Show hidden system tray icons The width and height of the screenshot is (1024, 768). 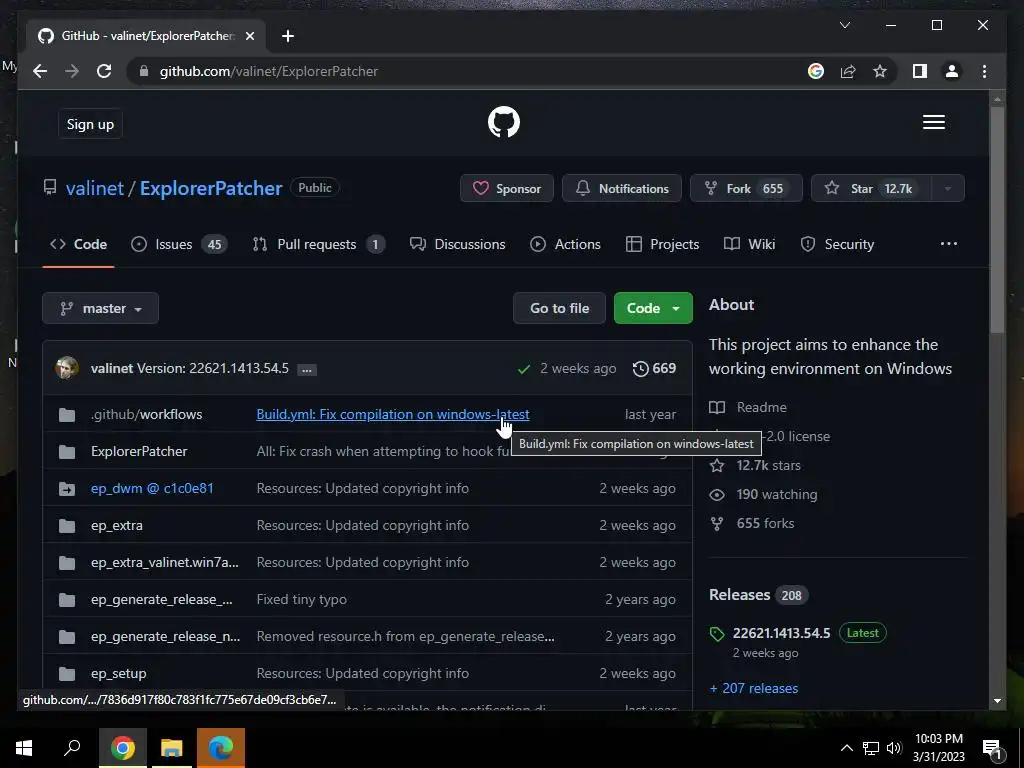click(x=846, y=748)
